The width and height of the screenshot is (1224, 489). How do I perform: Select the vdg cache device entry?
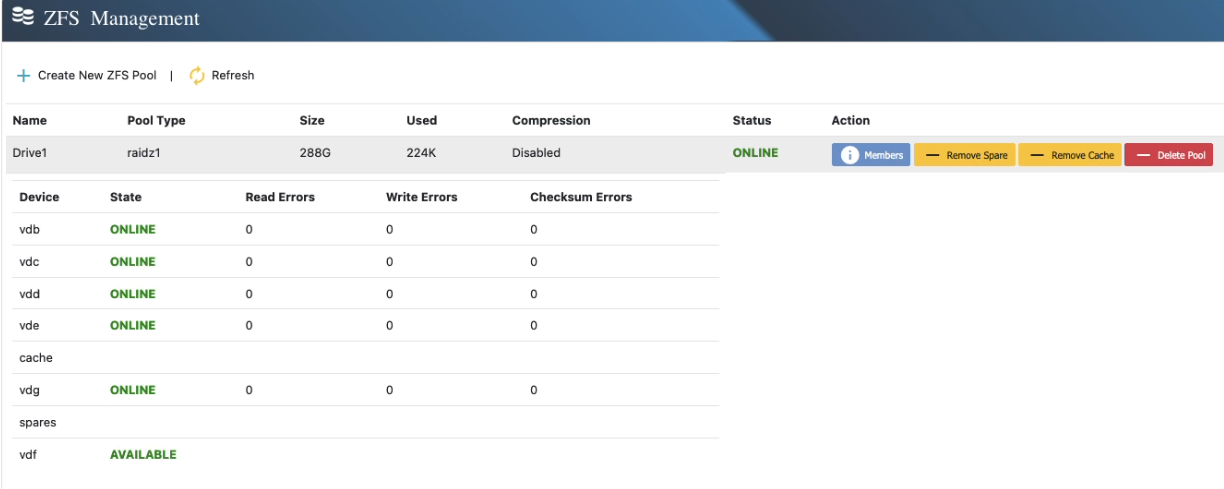point(31,390)
